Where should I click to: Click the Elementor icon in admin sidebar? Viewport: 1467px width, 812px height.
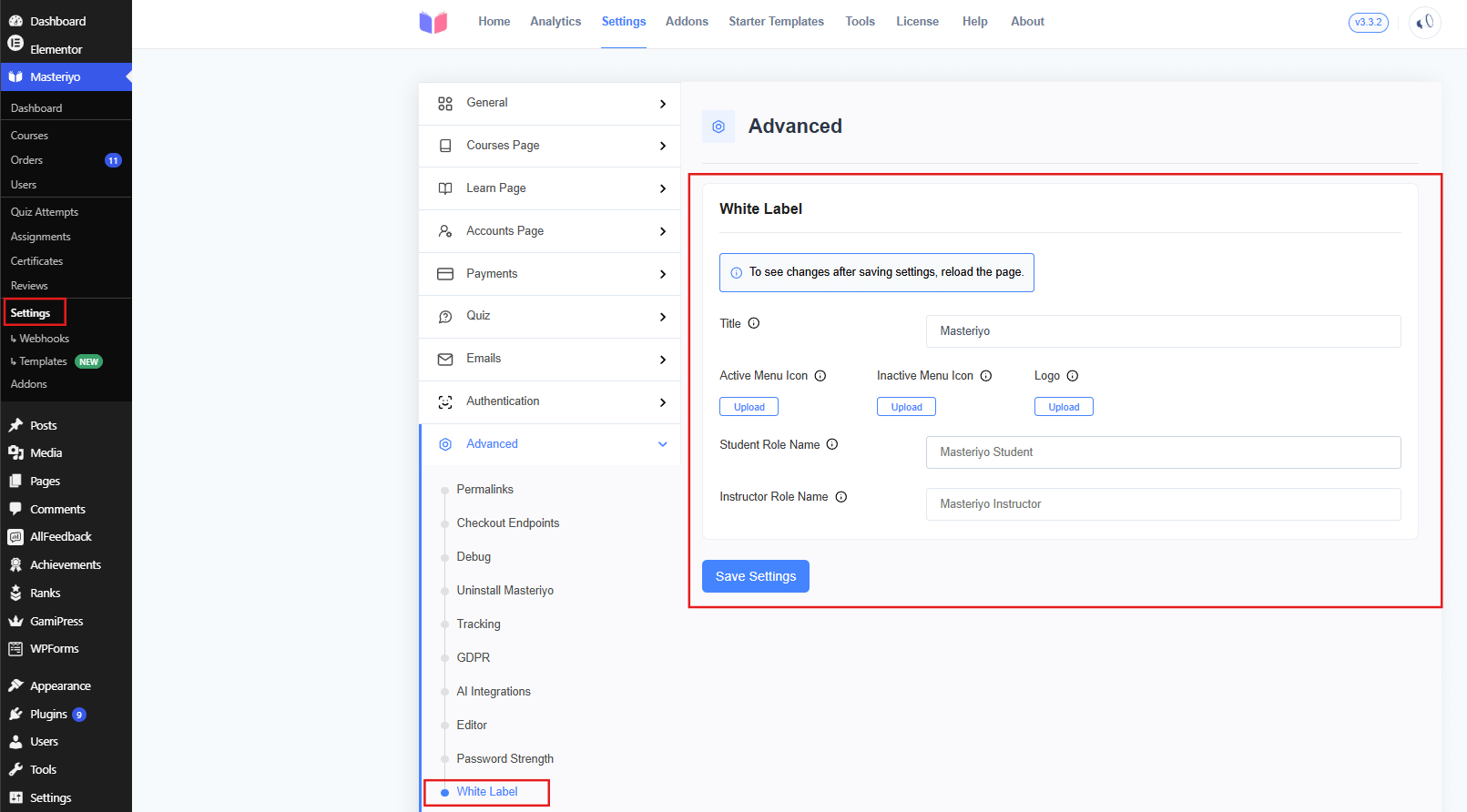pyautogui.click(x=15, y=43)
